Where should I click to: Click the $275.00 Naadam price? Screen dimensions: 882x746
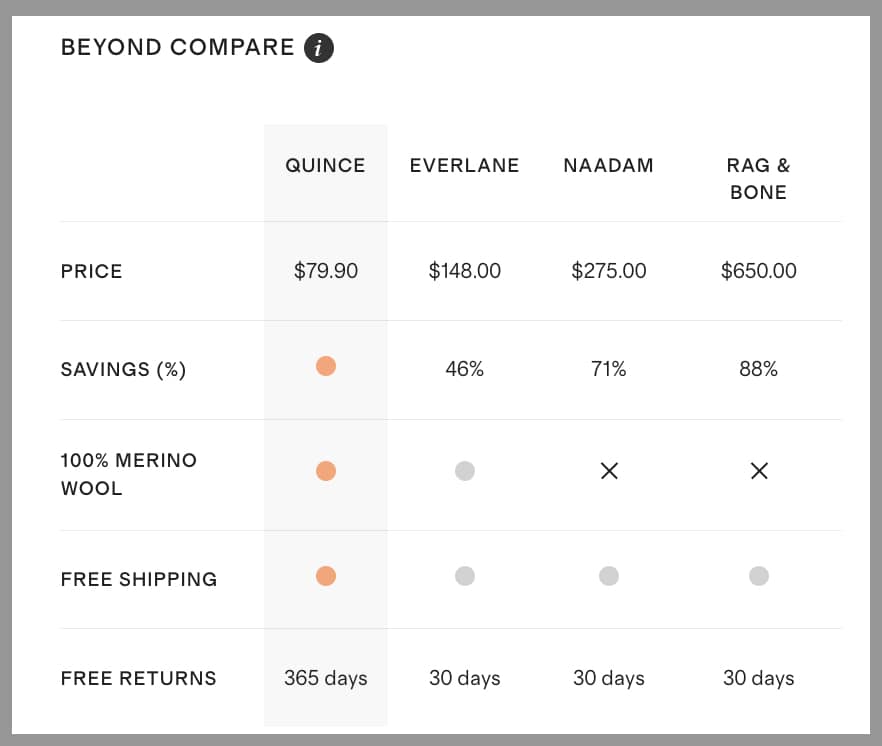(x=609, y=271)
